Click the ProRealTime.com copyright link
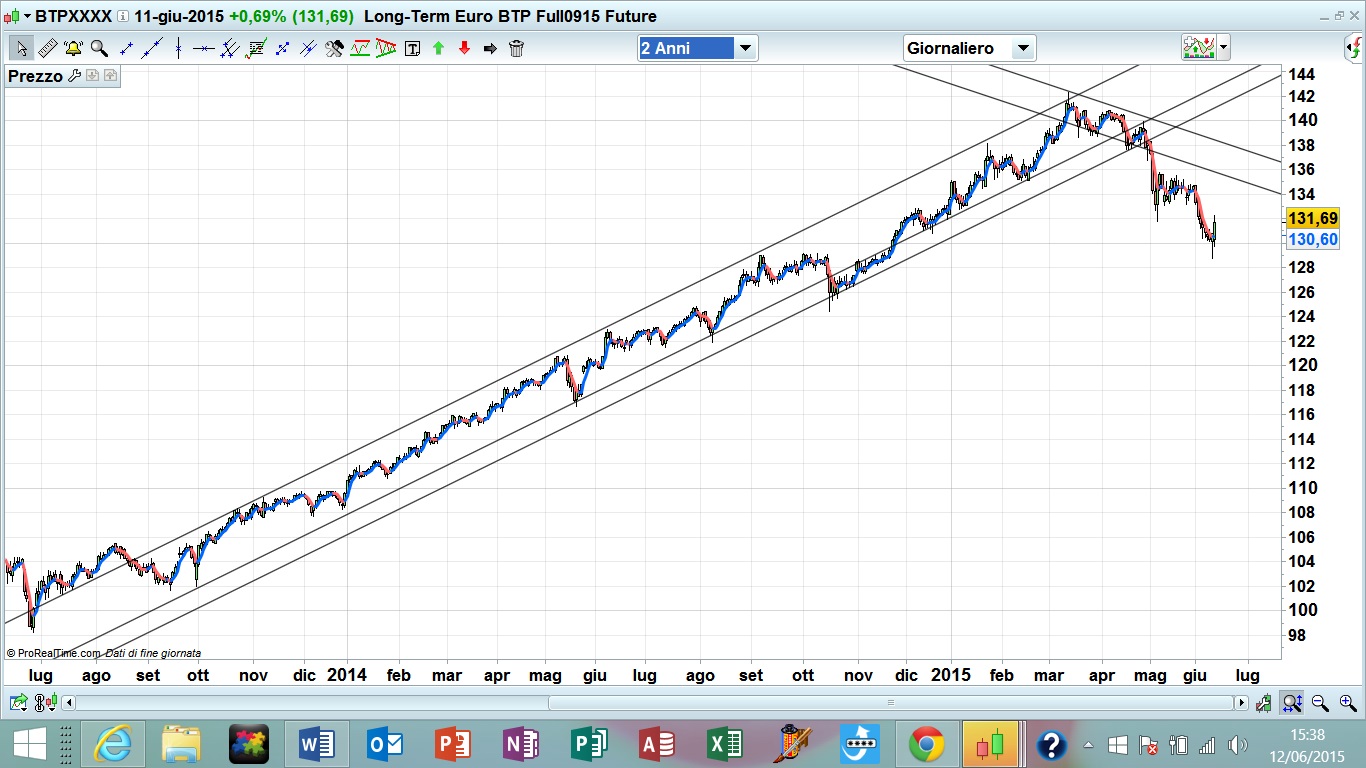Screen dimensions: 1366x768 (x=53, y=653)
